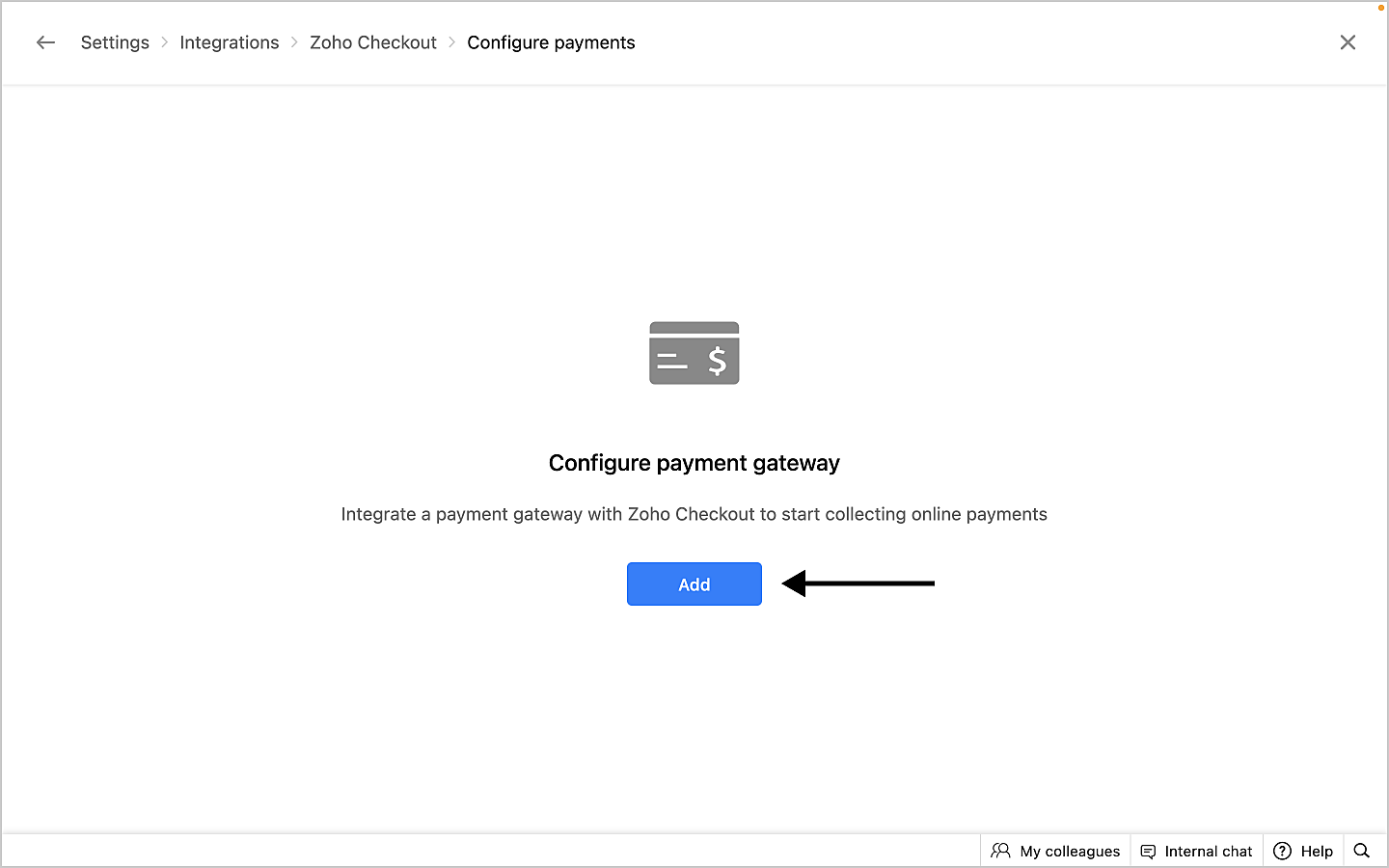Click the chevron after Settings
The image size is (1389, 868).
pos(165,42)
